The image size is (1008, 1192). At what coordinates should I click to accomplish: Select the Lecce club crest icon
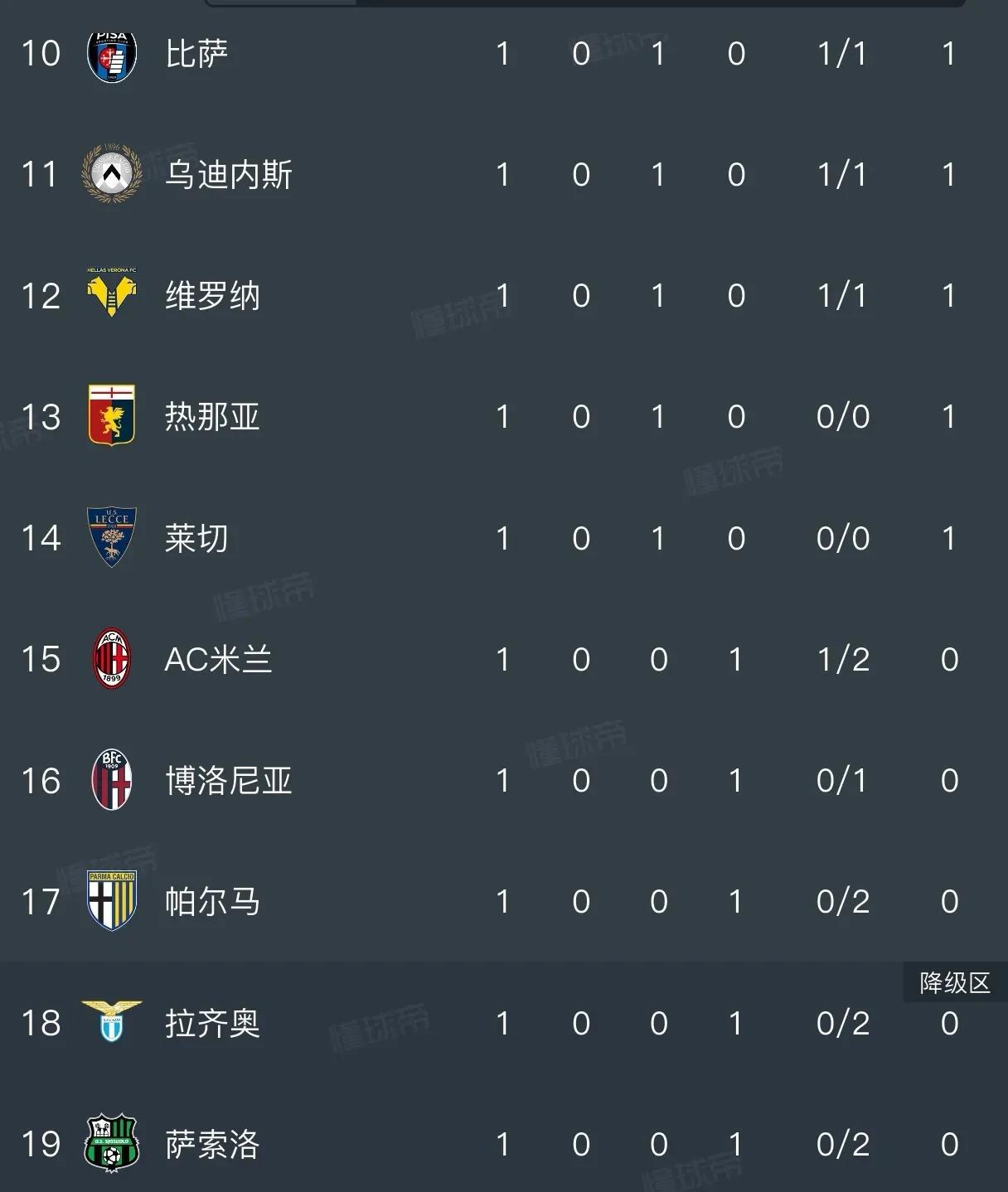click(x=112, y=537)
